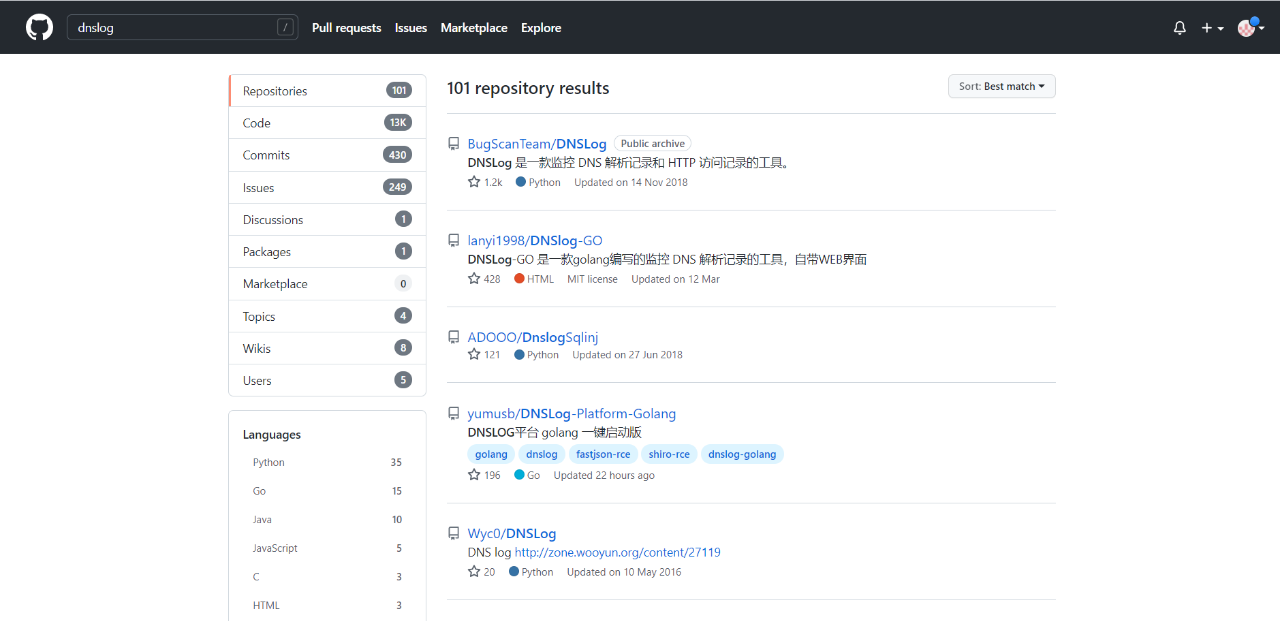Open the yumusb/DNSLog-Platform-Golang repository
1280x621 pixels.
tap(572, 414)
